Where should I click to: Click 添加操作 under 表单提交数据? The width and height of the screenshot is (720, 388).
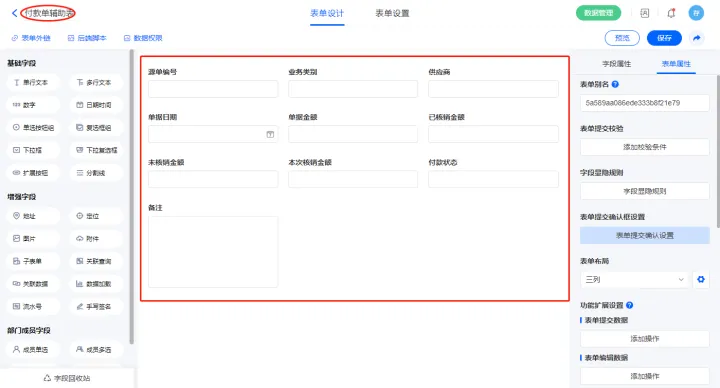645,339
